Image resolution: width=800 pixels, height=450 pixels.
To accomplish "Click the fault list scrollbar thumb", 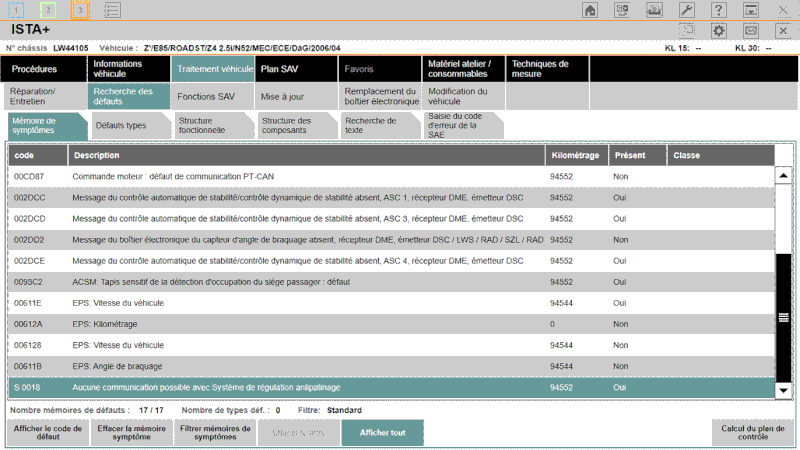I will pyautogui.click(x=783, y=317).
